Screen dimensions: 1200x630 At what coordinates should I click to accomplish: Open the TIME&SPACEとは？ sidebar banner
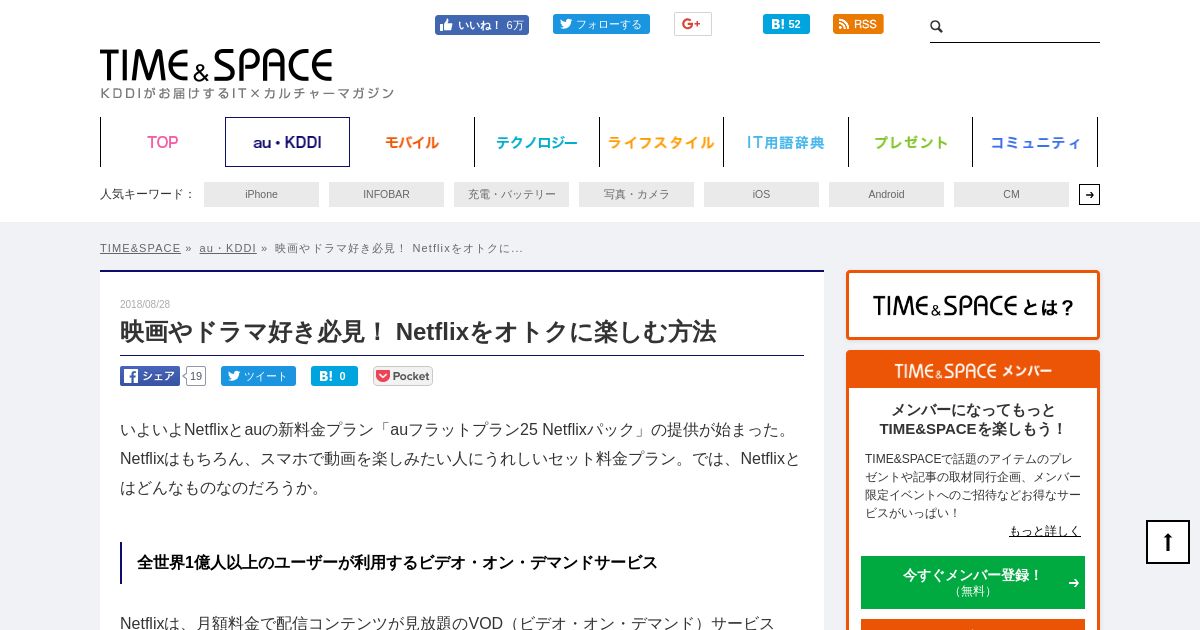pos(973,305)
